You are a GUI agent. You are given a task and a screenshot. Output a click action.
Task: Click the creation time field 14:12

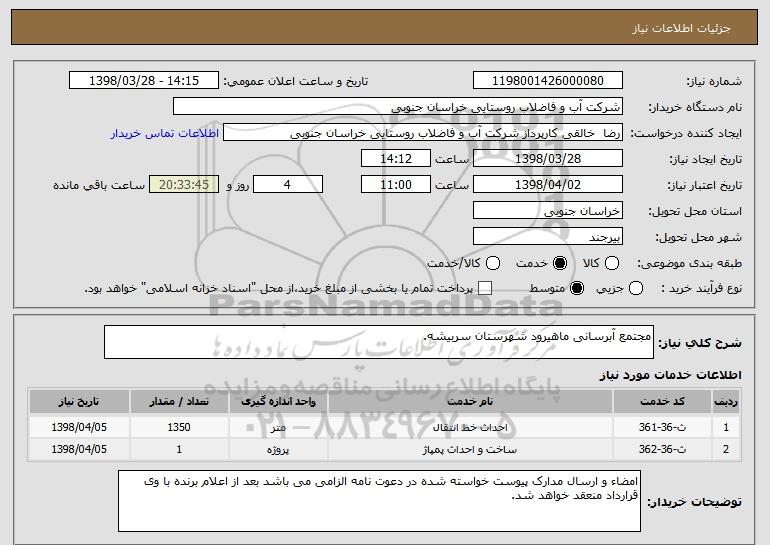[396, 159]
